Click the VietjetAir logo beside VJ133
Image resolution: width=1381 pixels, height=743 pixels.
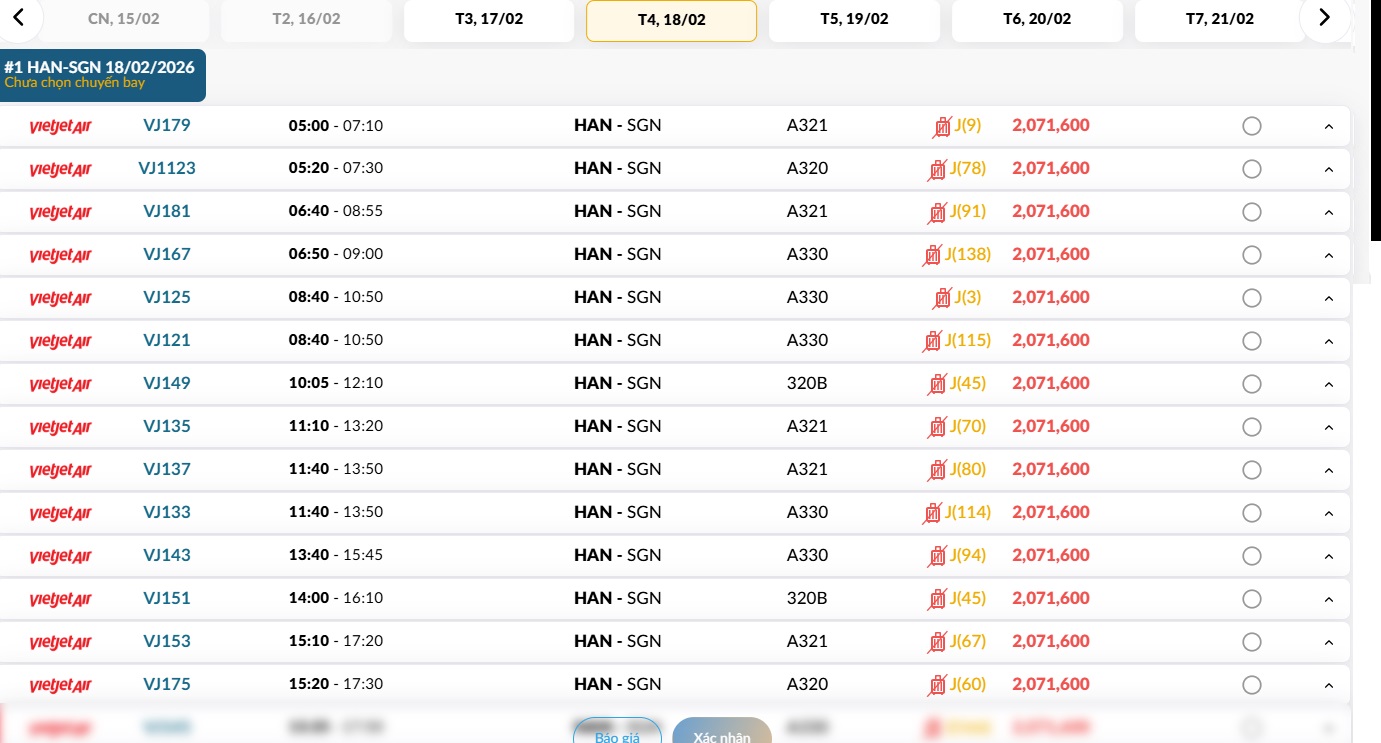[x=60, y=513]
